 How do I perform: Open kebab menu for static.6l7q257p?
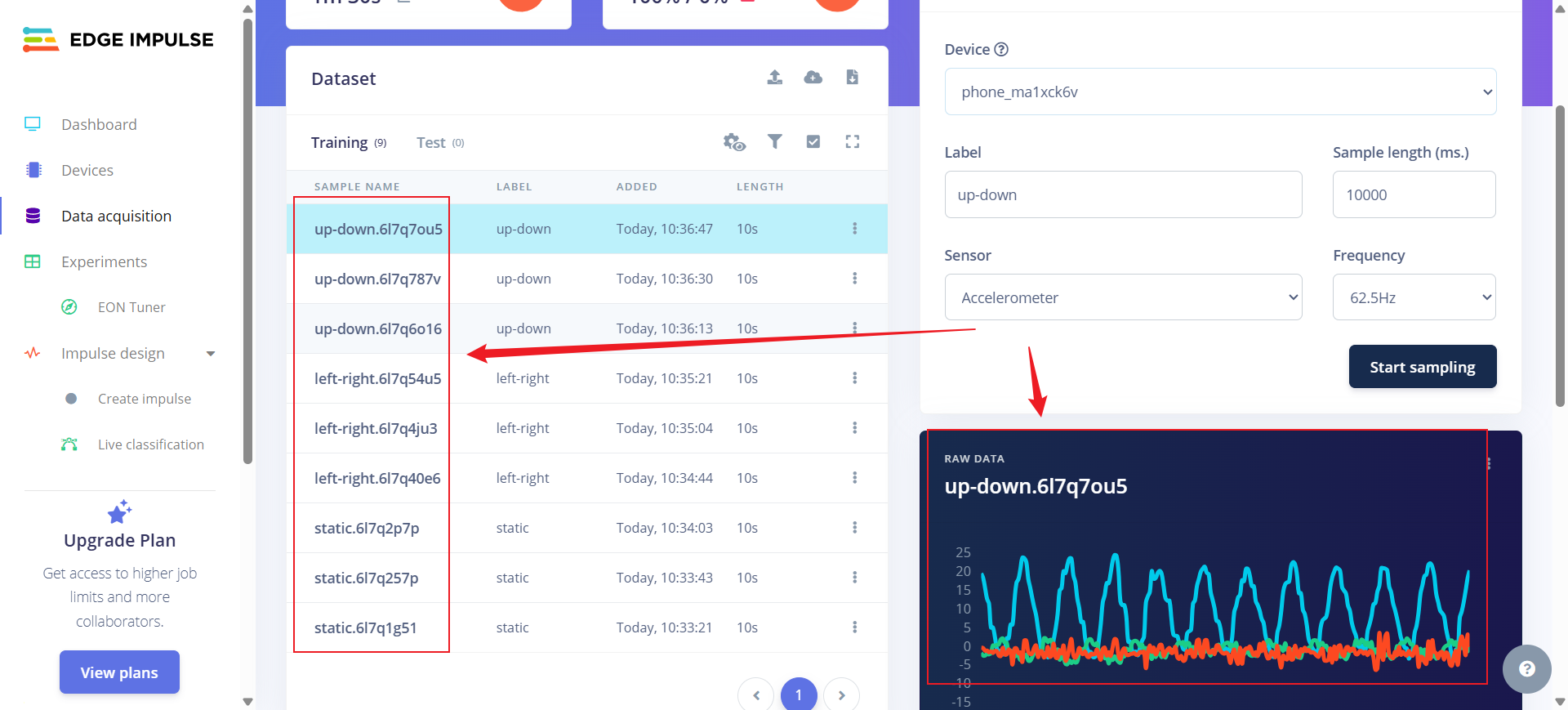(x=855, y=578)
